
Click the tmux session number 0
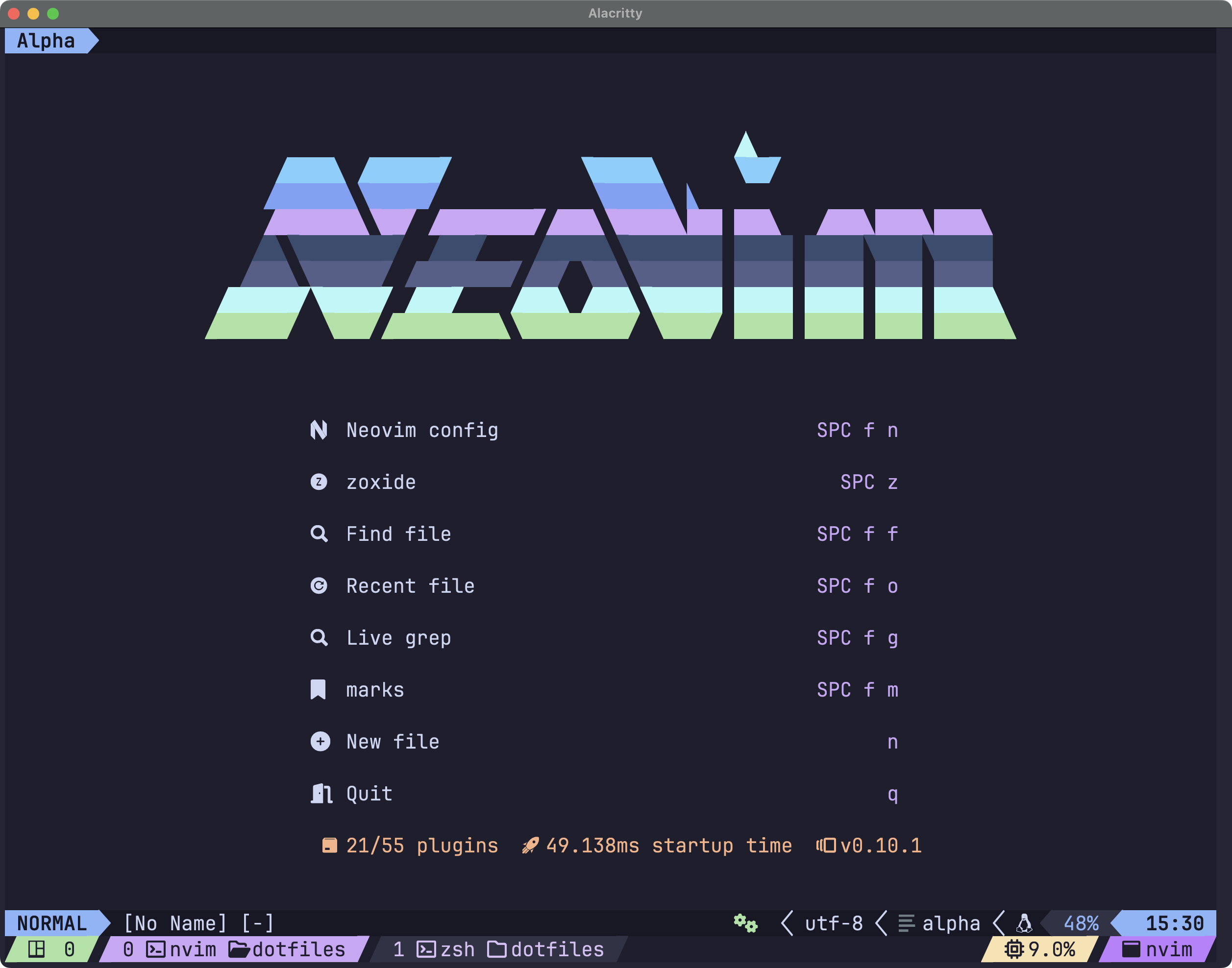[69, 949]
